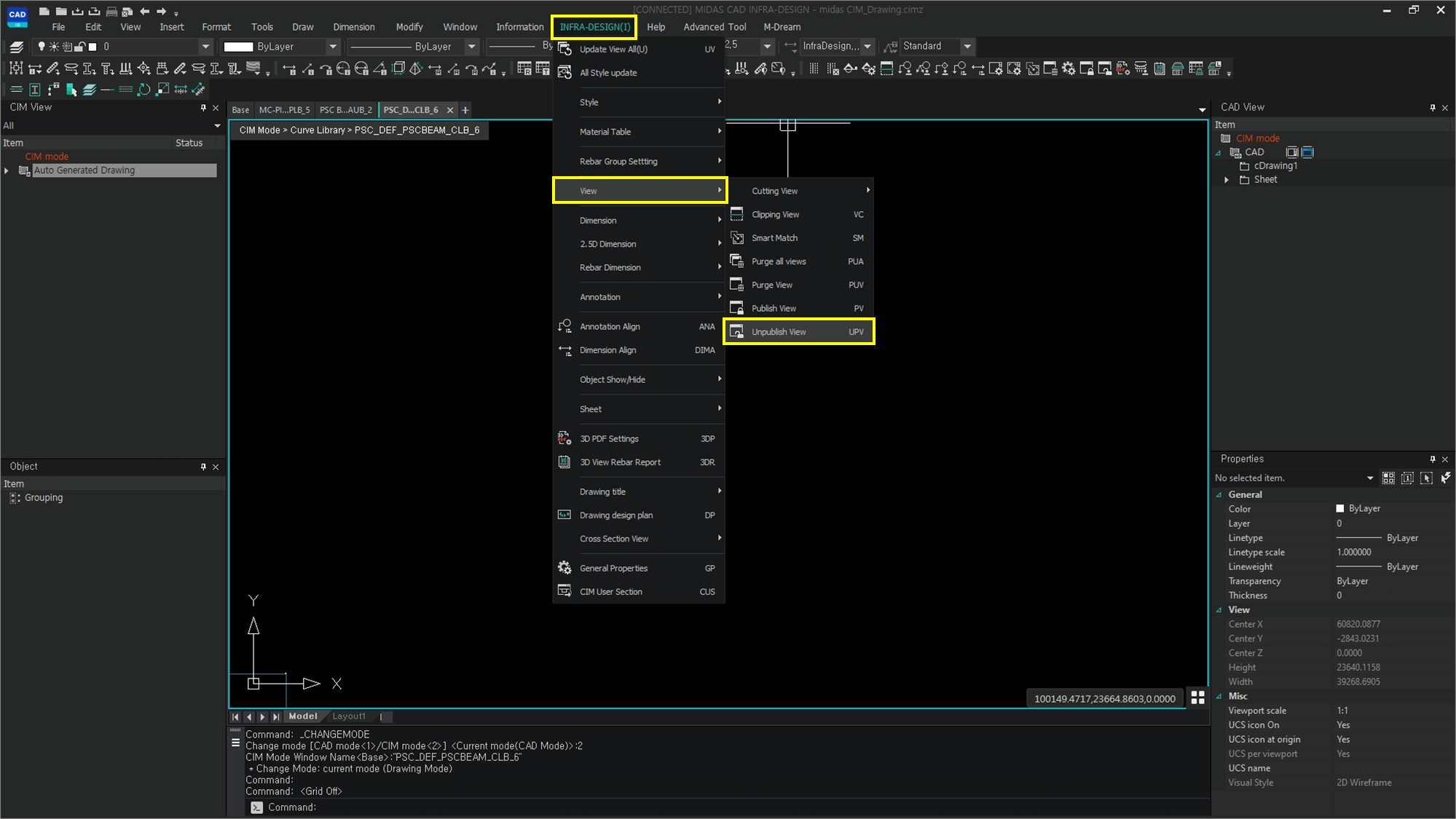Select Smart Match menu item

point(799,238)
